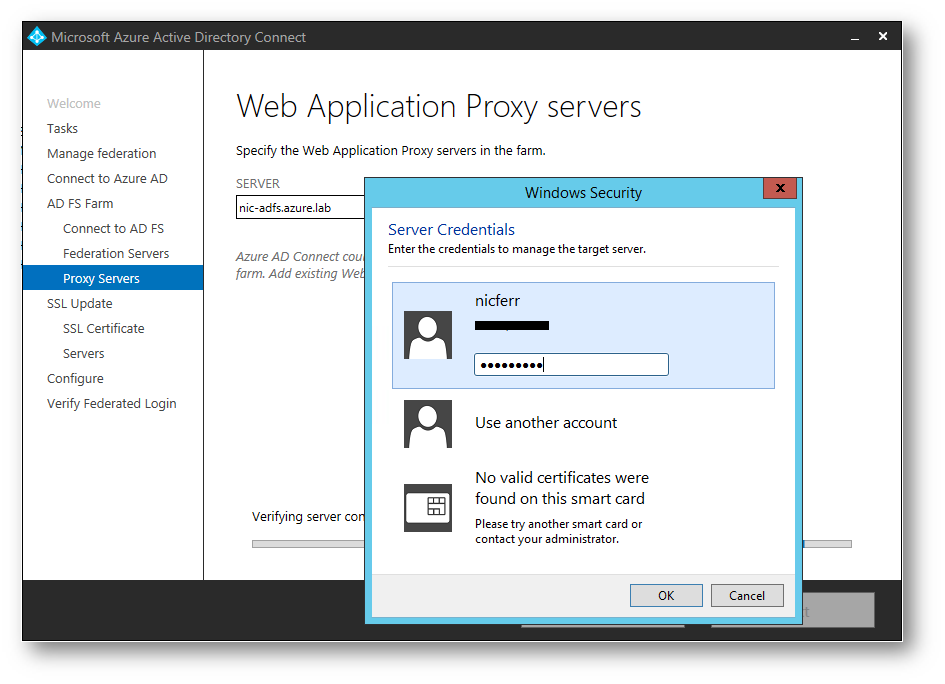This screenshot has height=684, width=945.
Task: Open Manage federation step
Action: click(x=101, y=154)
